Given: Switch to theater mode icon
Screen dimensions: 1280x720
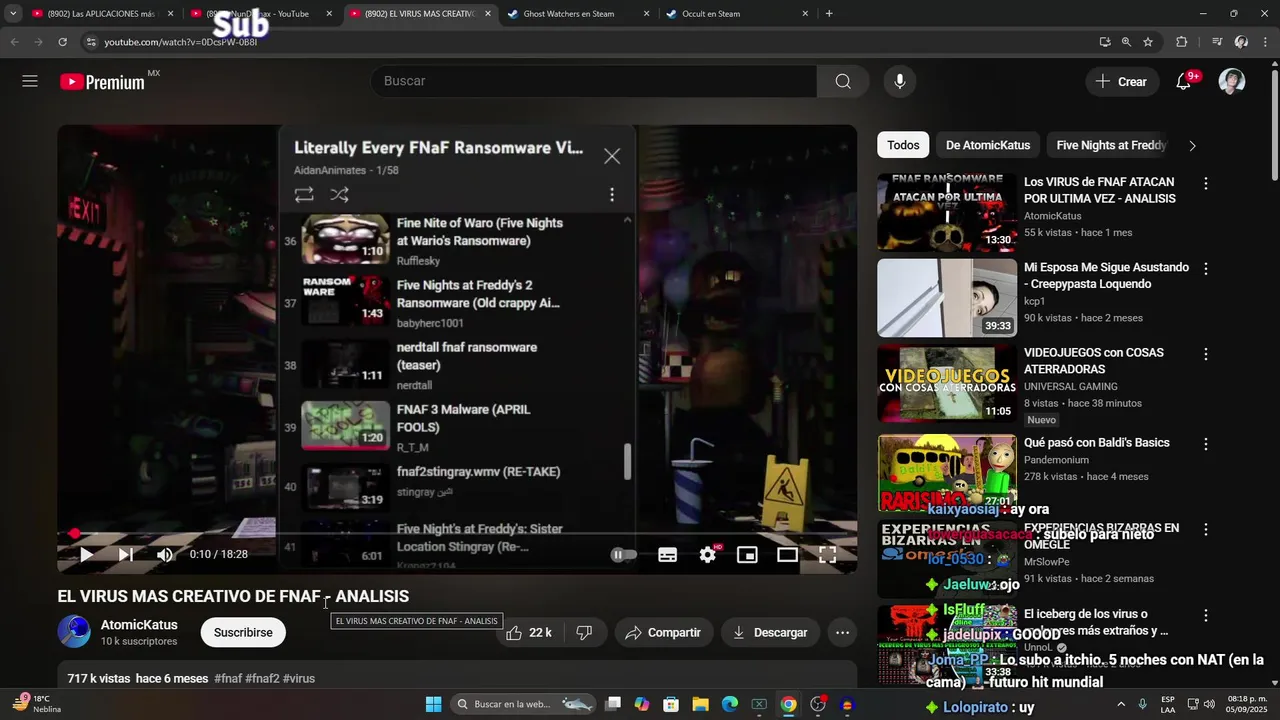Looking at the screenshot, I should pyautogui.click(x=788, y=554).
